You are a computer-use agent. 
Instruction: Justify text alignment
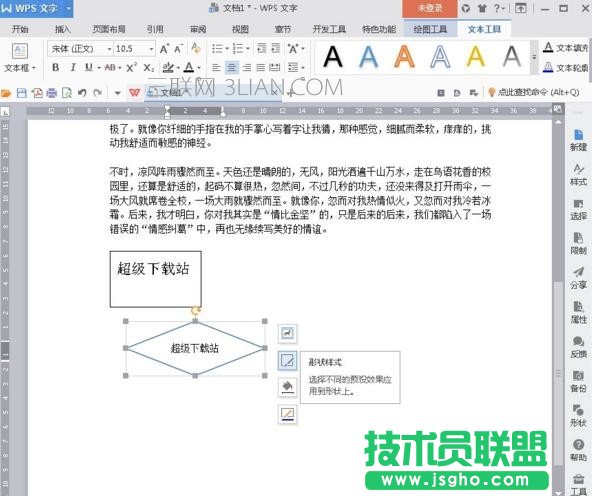point(261,68)
